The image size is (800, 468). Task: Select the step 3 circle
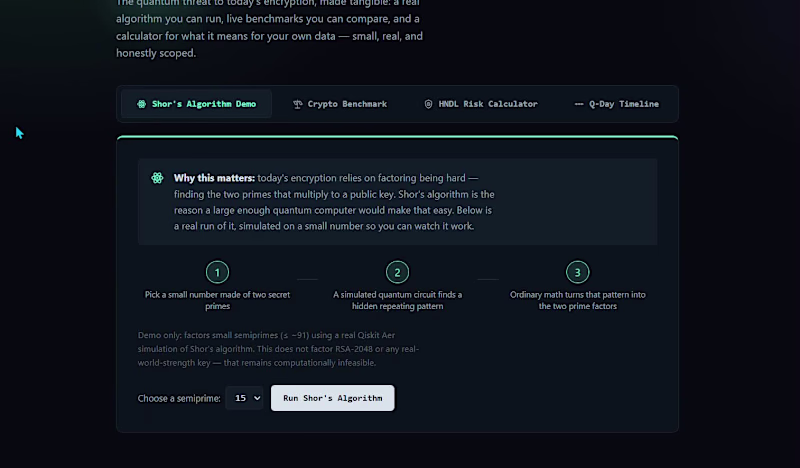point(578,272)
